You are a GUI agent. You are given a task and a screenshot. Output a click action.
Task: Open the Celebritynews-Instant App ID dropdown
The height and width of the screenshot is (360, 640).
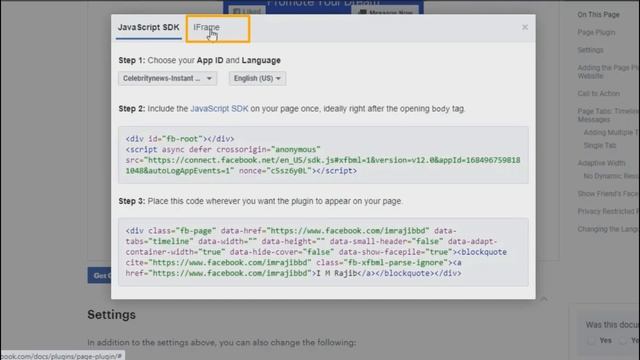(167, 78)
